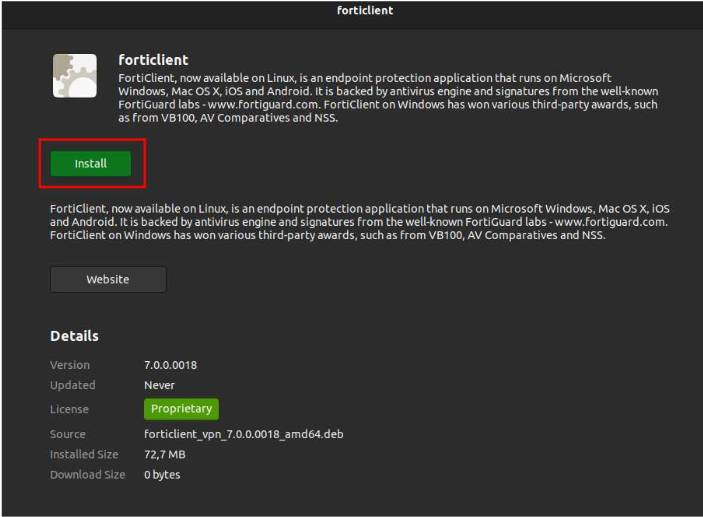
Task: Click the summary description beside the app icon
Action: 388,98
